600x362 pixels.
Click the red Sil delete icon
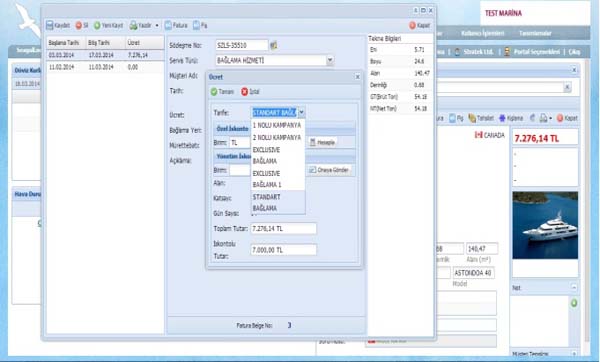click(x=78, y=26)
